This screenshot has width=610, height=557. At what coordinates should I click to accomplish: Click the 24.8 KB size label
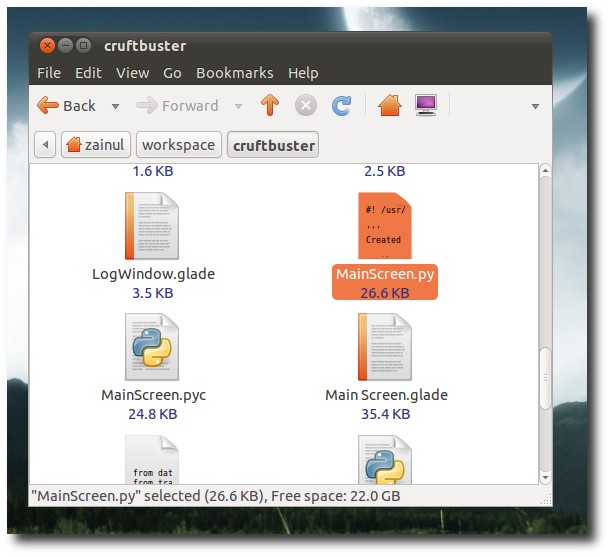click(x=152, y=414)
